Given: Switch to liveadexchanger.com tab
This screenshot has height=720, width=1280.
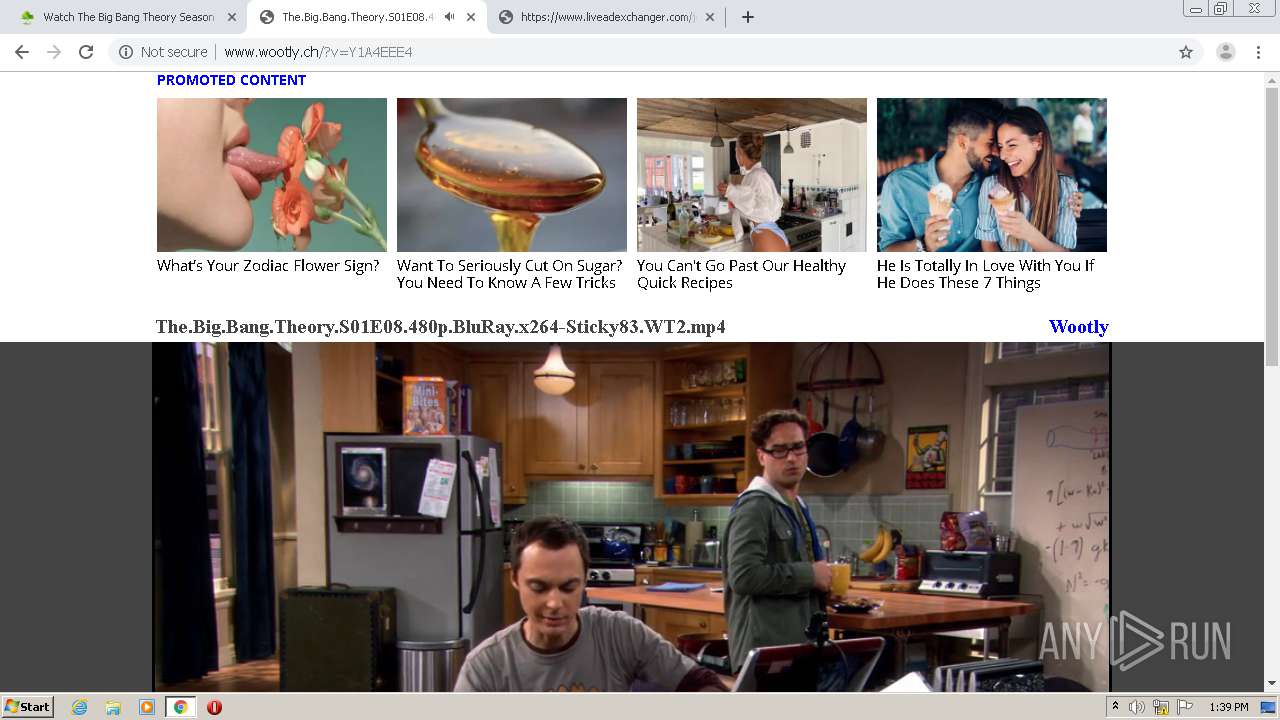Looking at the screenshot, I should [x=607, y=17].
